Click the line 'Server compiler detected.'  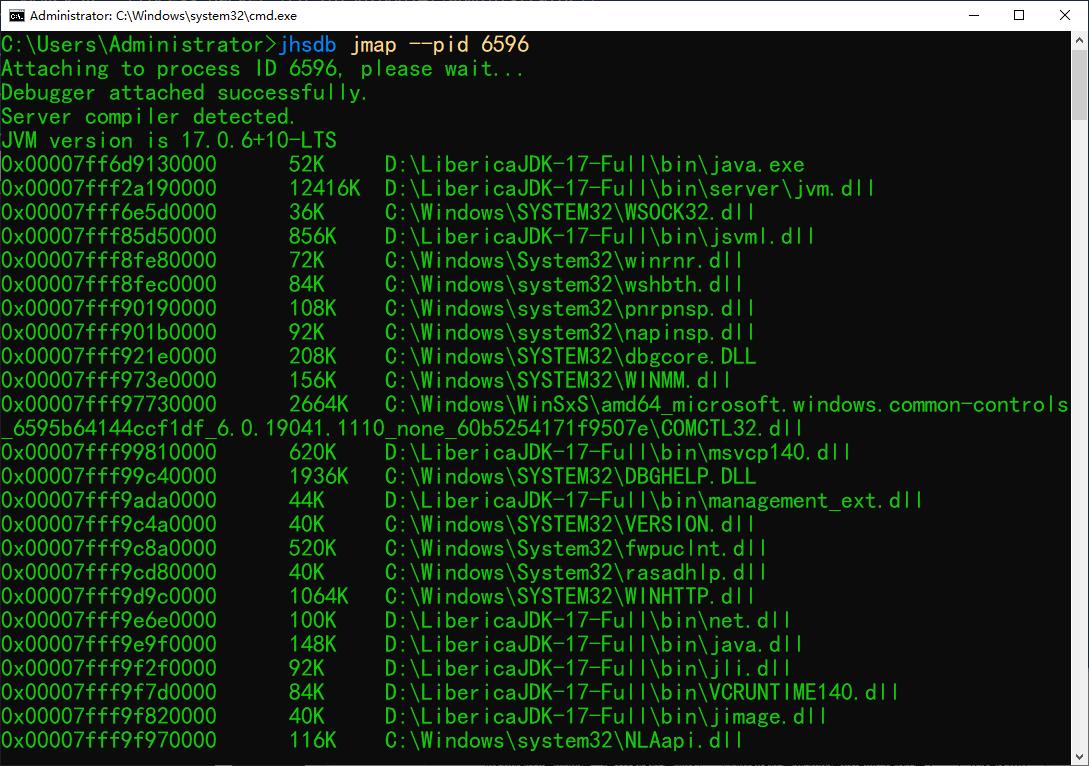coord(148,117)
